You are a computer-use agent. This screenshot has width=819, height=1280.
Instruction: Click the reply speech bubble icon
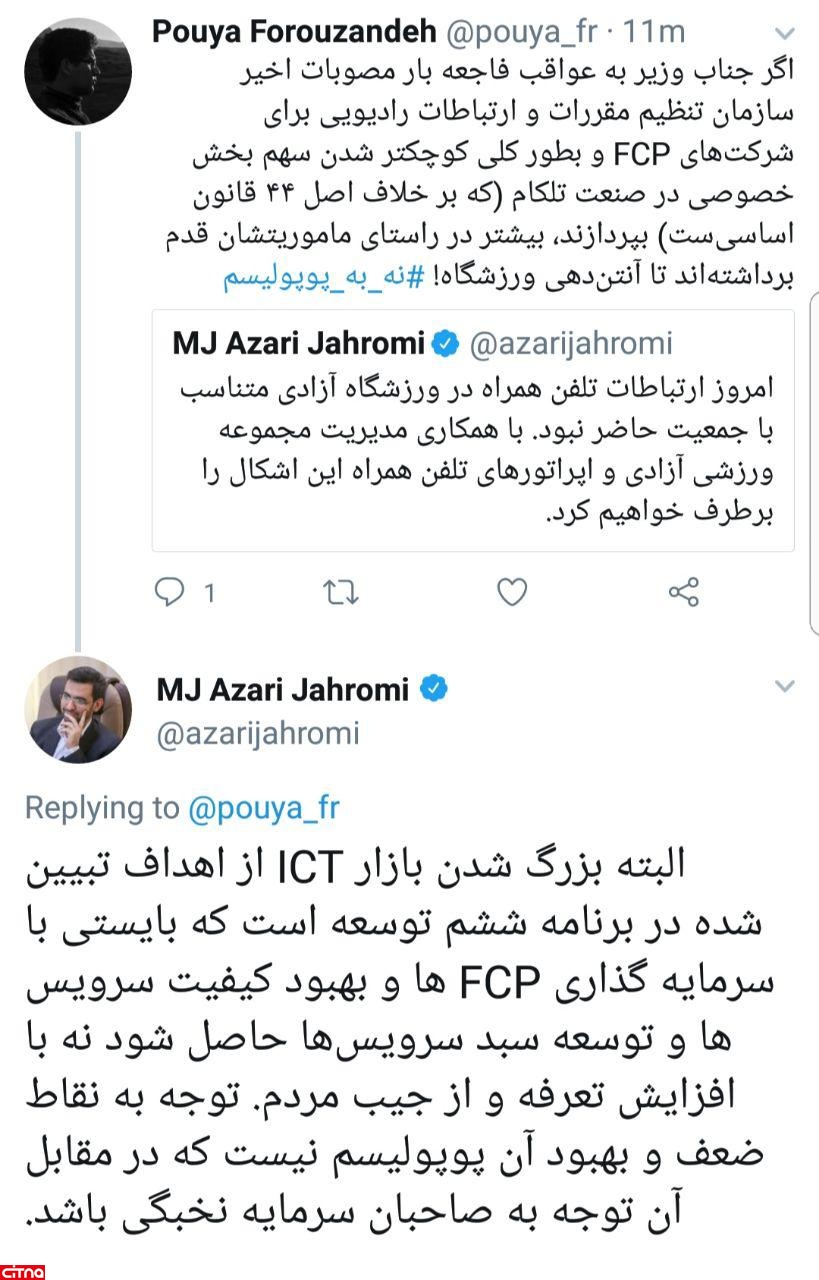pyautogui.click(x=170, y=592)
